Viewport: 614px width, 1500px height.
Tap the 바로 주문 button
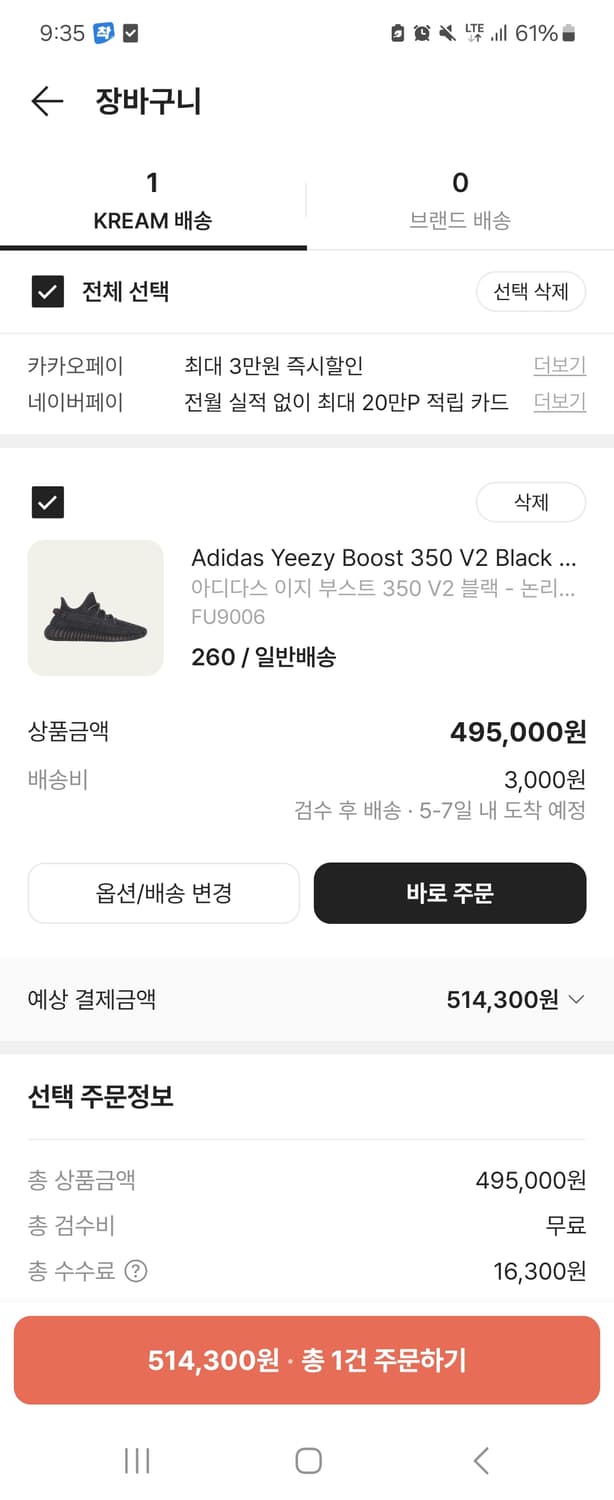[449, 893]
